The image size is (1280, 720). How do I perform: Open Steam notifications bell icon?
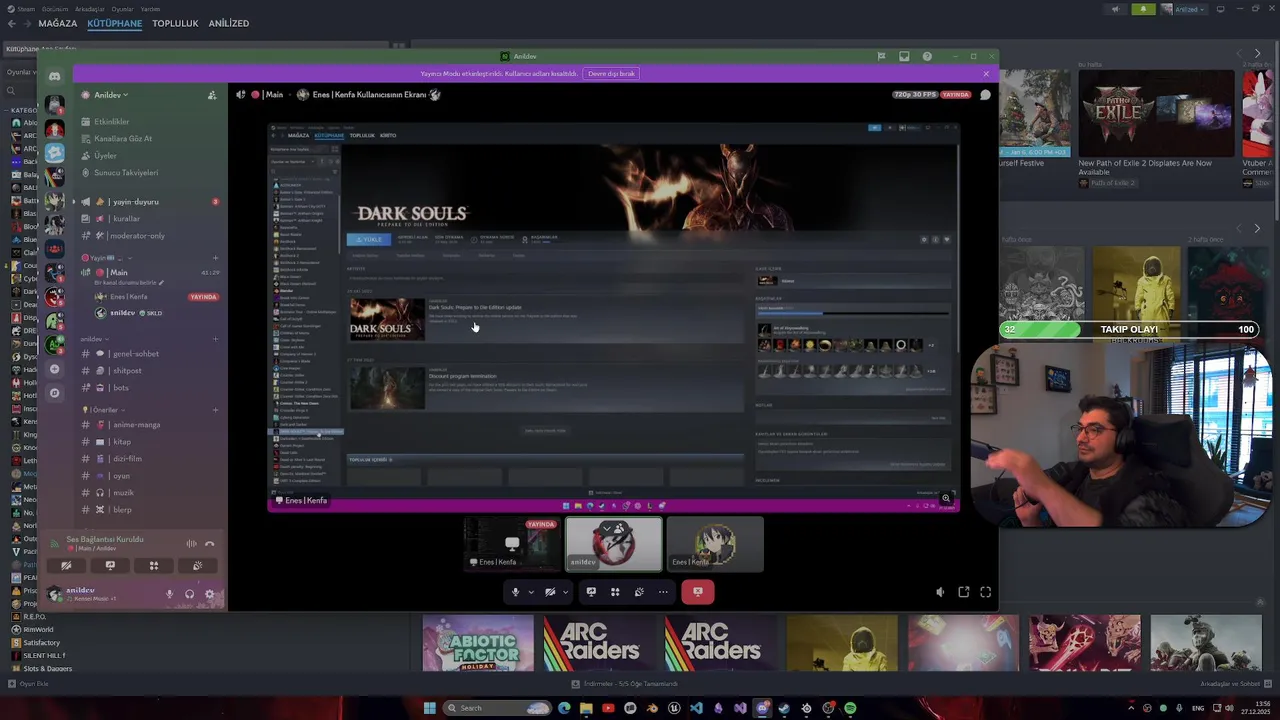click(x=1143, y=9)
